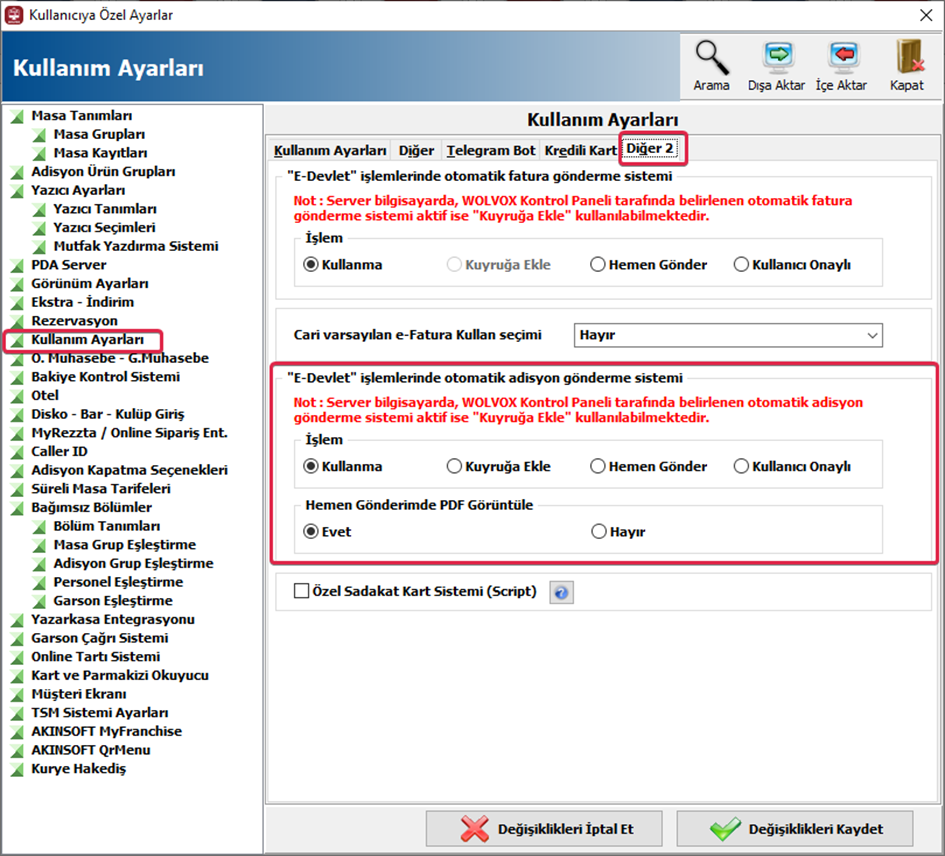Screen dimensions: 945x856
Task: Select Kart ve Parmakizi Okuyucu item
Action: pyautogui.click(x=120, y=676)
